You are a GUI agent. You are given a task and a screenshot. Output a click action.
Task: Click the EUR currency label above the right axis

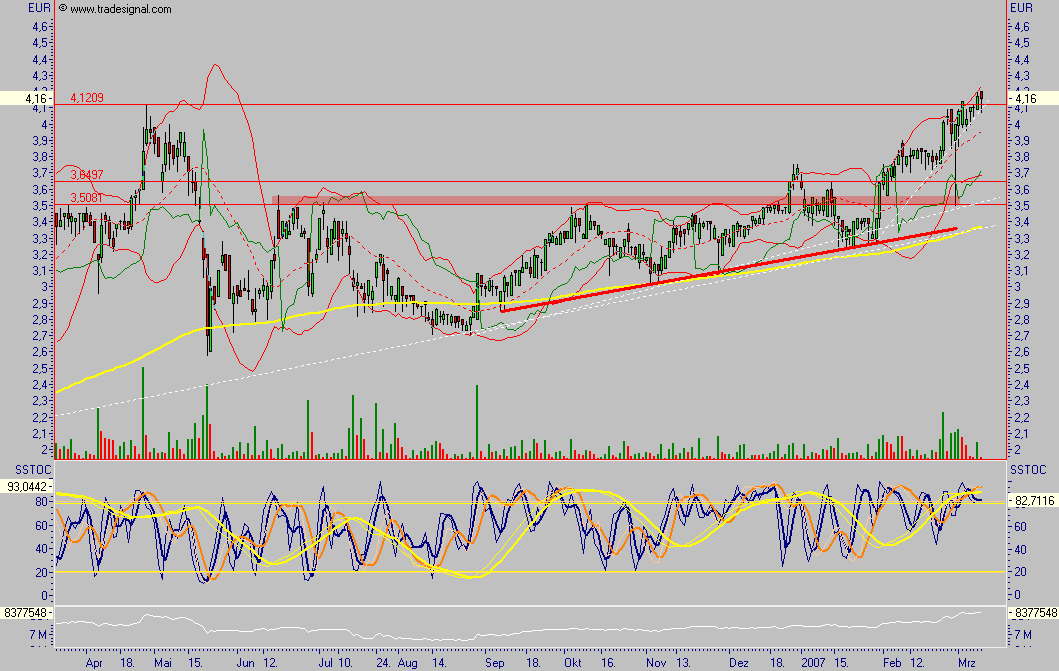[1021, 8]
